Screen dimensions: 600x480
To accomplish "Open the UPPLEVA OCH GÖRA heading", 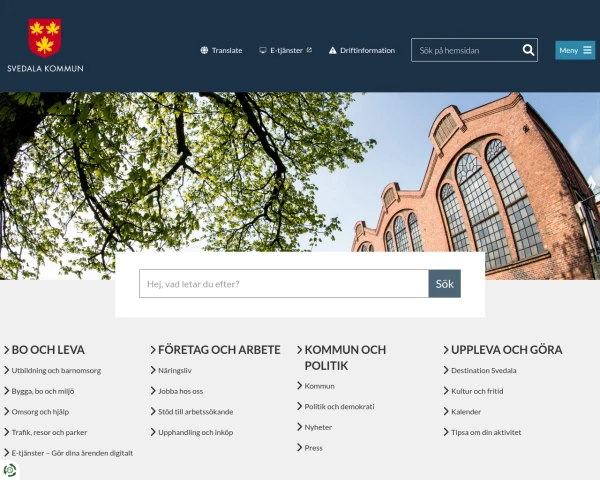I will tap(507, 349).
